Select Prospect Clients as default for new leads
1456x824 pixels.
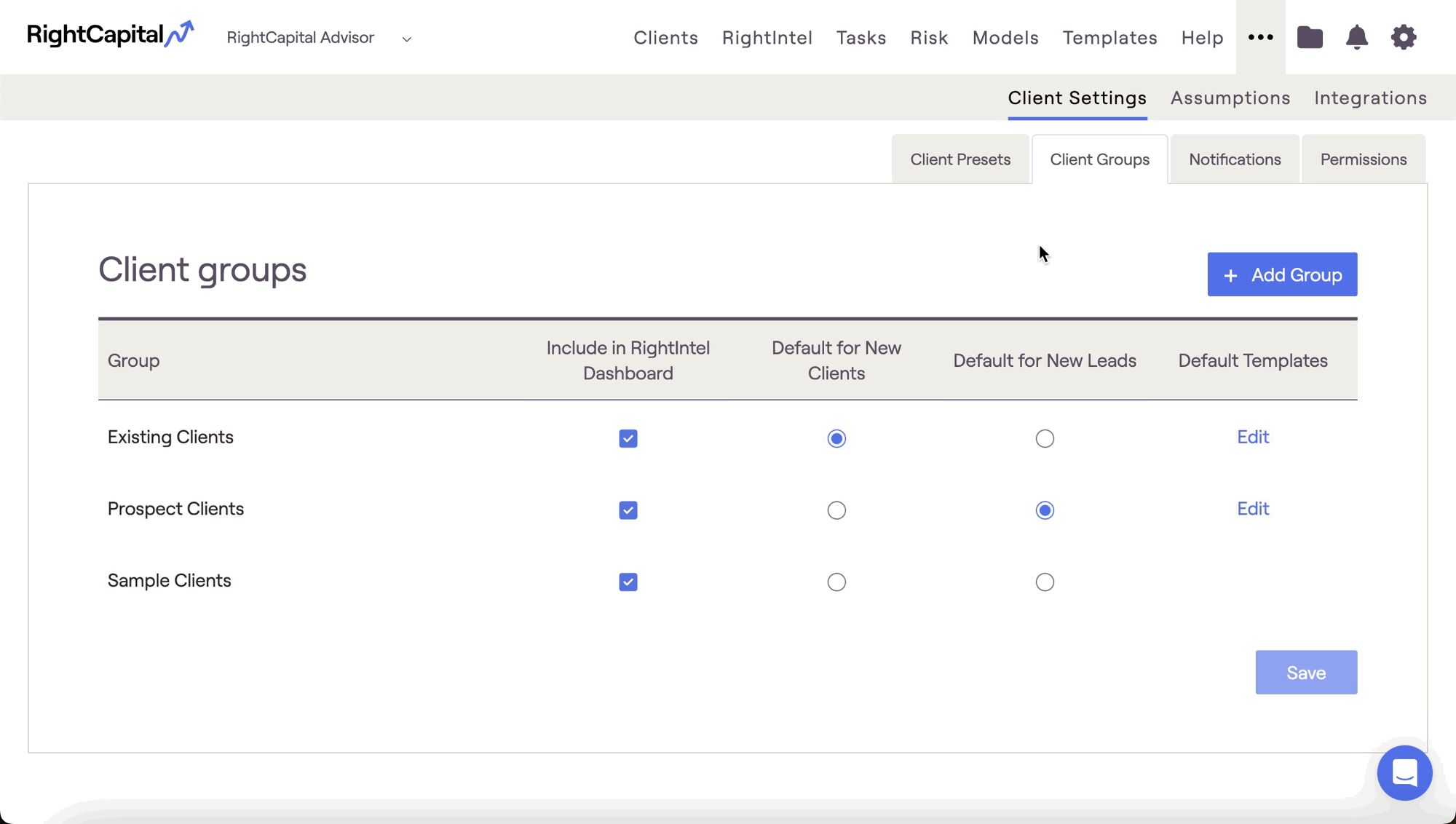coord(1045,510)
